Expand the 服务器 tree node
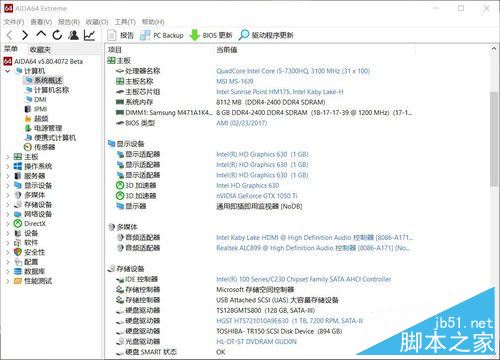 coord(8,176)
